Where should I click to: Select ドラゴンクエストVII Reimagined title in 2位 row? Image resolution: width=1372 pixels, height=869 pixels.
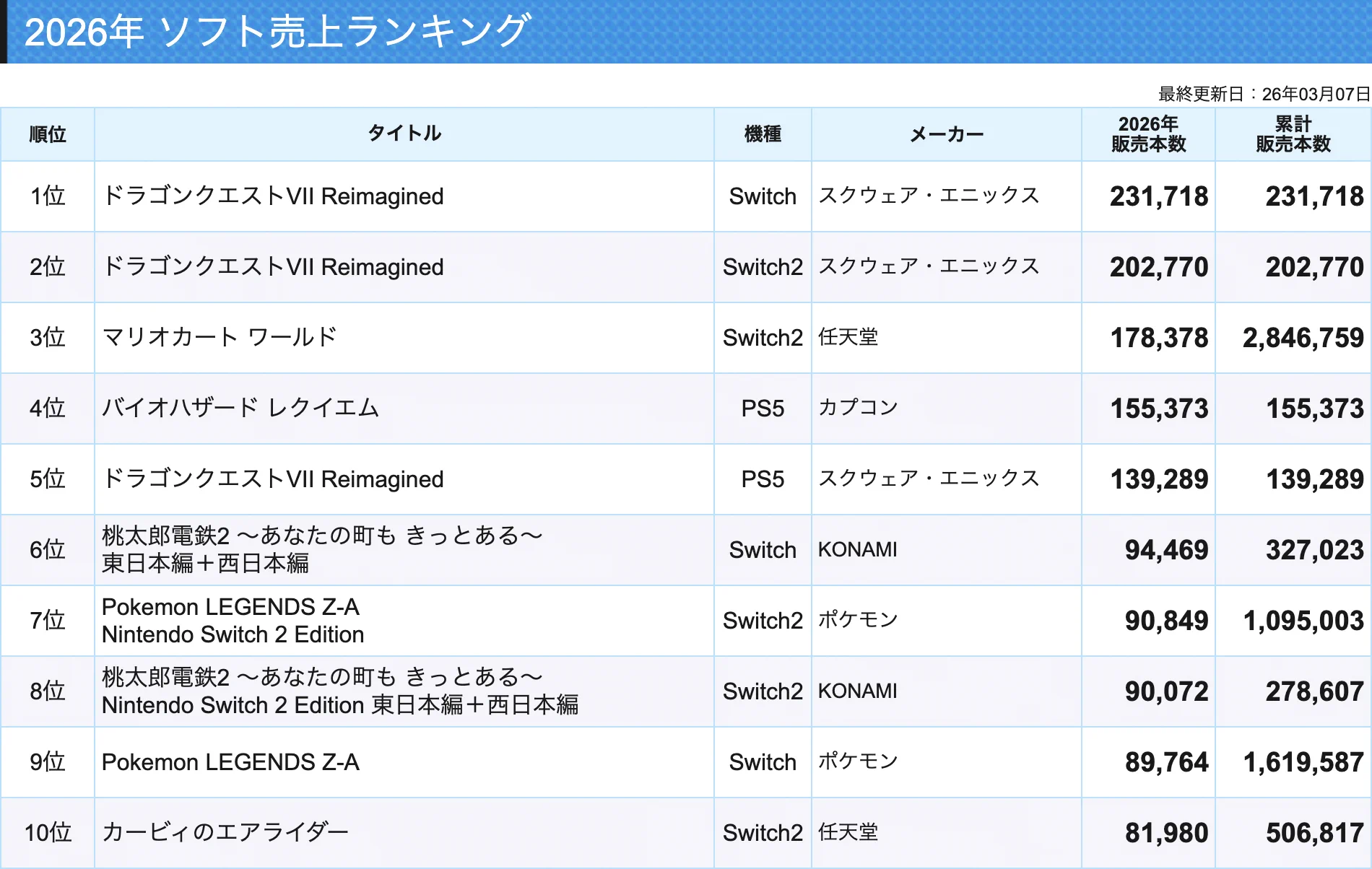click(273, 267)
